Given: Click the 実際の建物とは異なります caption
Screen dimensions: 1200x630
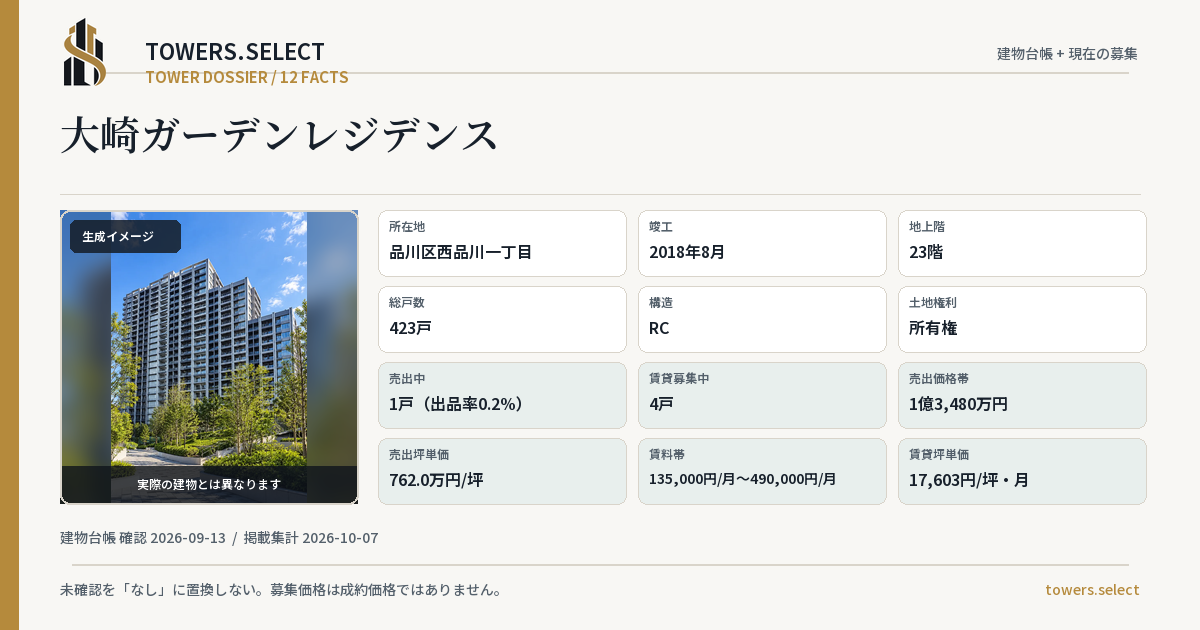Looking at the screenshot, I should tap(209, 484).
